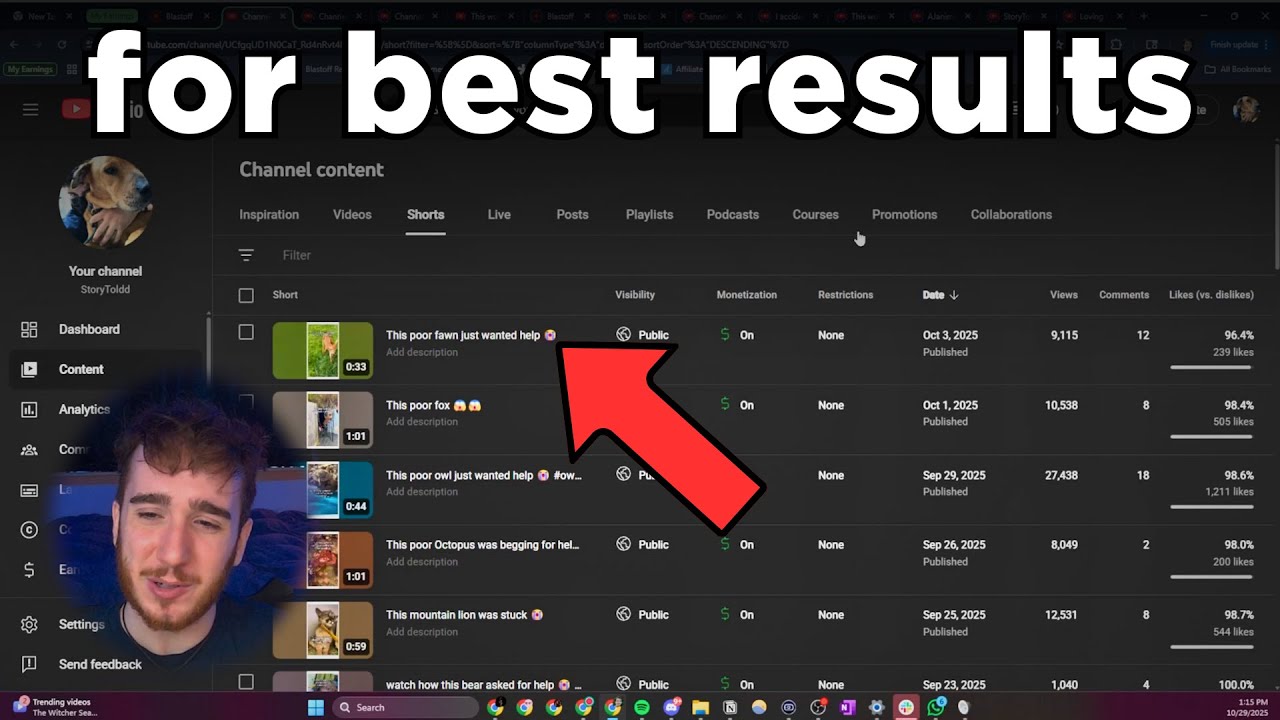Select the Shorts tab
Screen dimensions: 1280x720
point(426,215)
